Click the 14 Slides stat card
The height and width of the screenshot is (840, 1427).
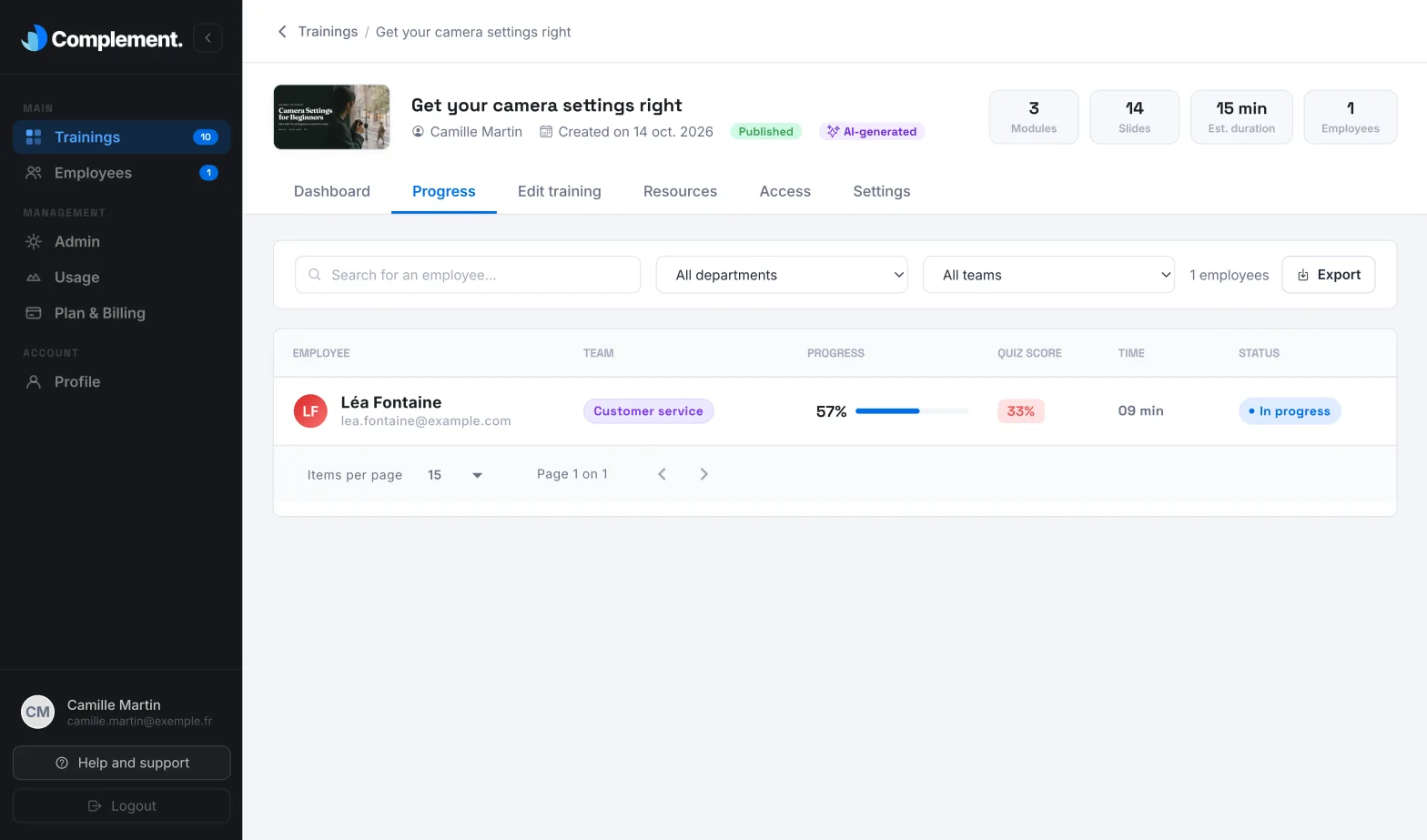(1135, 116)
